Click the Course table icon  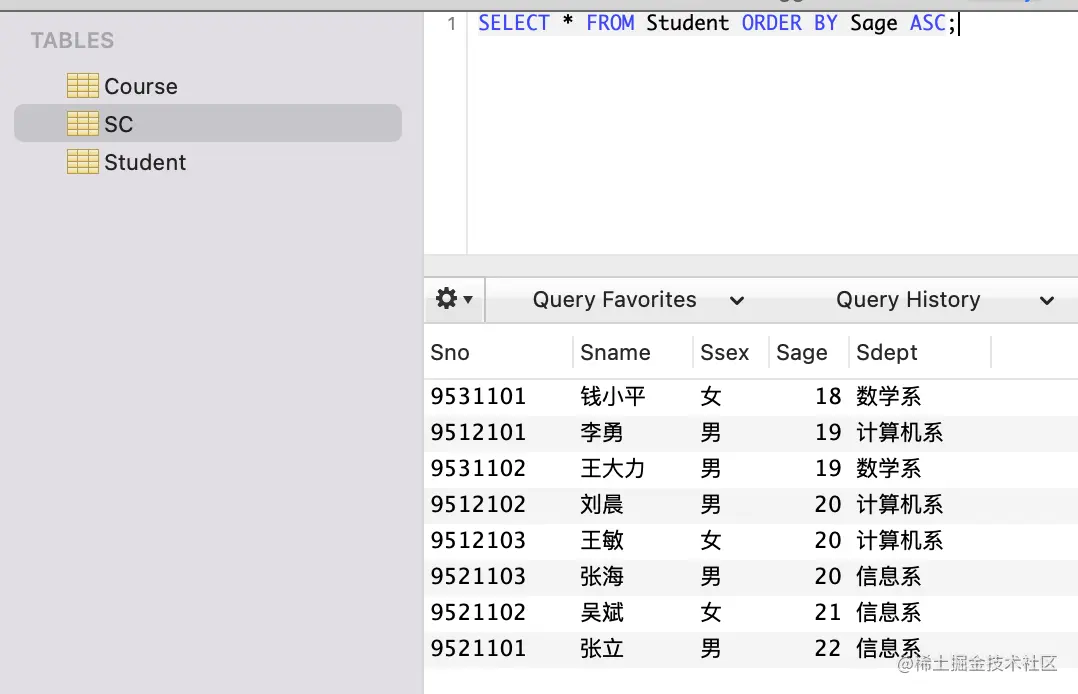[82, 86]
